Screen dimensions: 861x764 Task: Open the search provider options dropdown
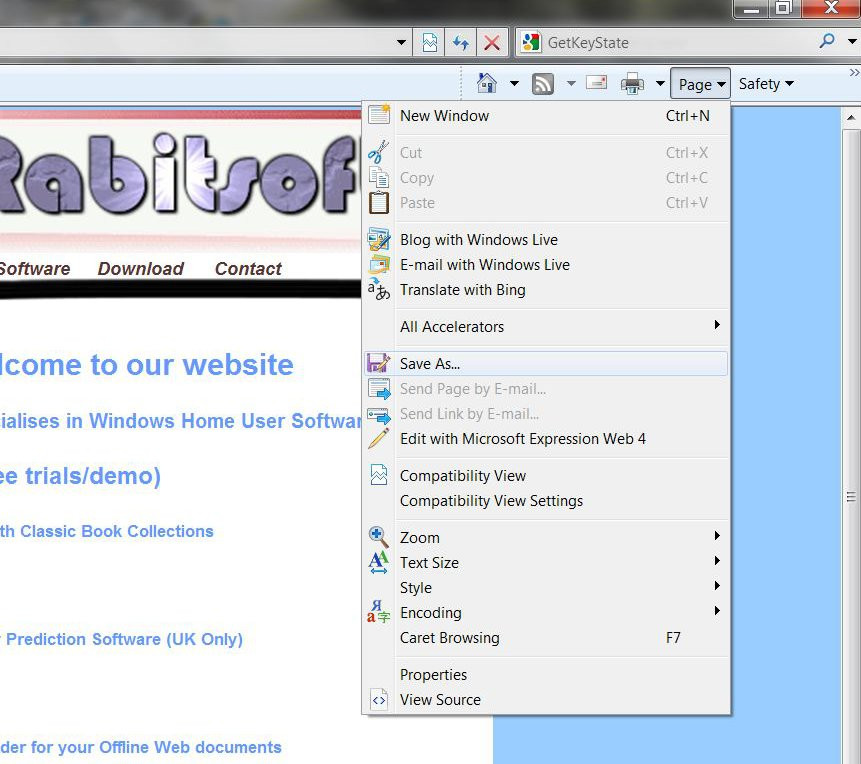(x=852, y=41)
